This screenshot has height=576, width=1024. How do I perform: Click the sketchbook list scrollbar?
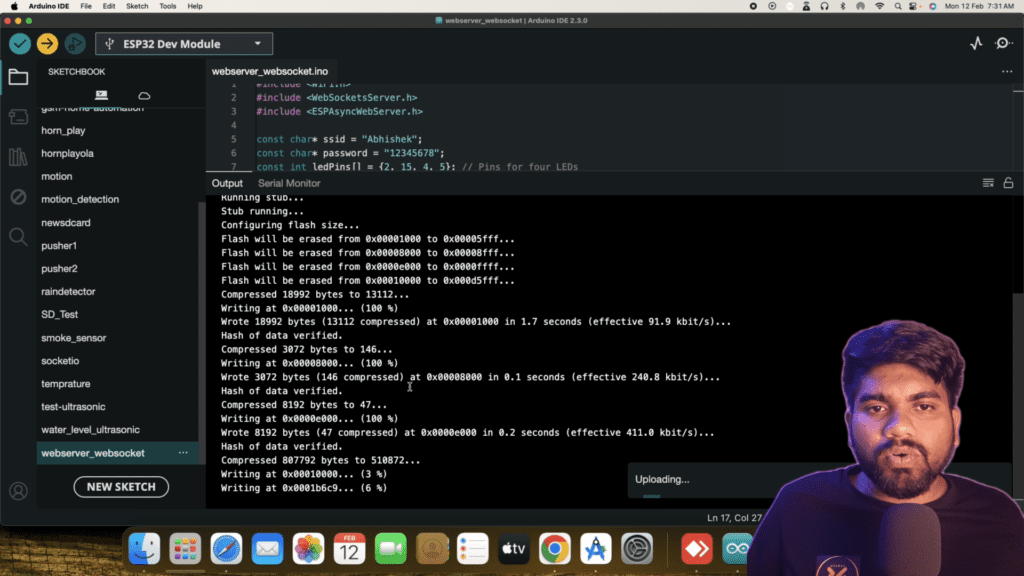(201, 333)
